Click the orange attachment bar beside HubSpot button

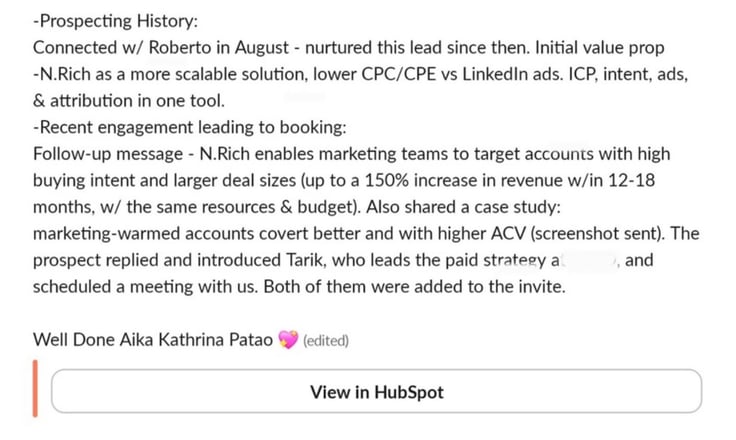click(x=35, y=388)
